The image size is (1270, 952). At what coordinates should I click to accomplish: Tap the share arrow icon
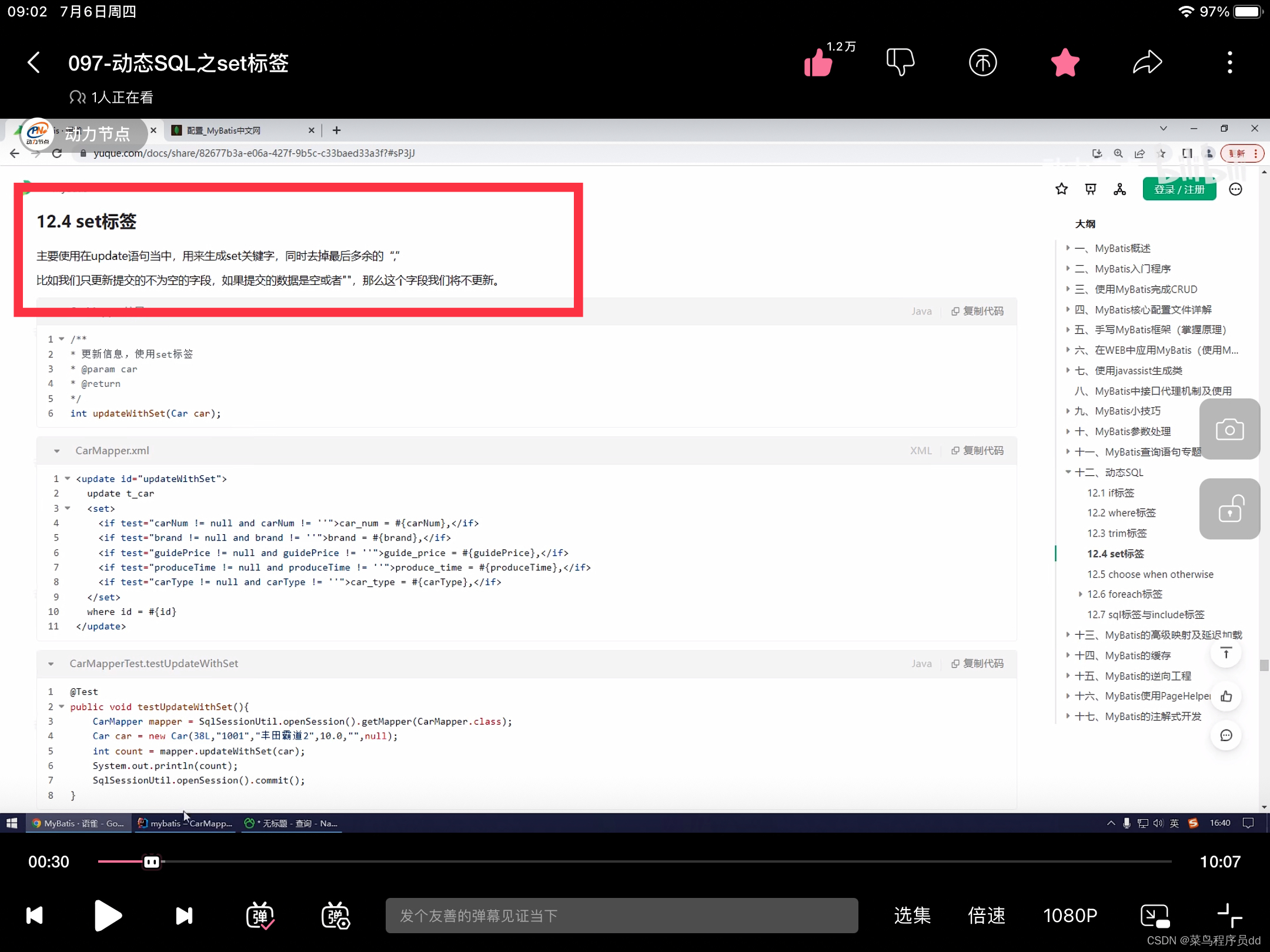pyautogui.click(x=1147, y=62)
